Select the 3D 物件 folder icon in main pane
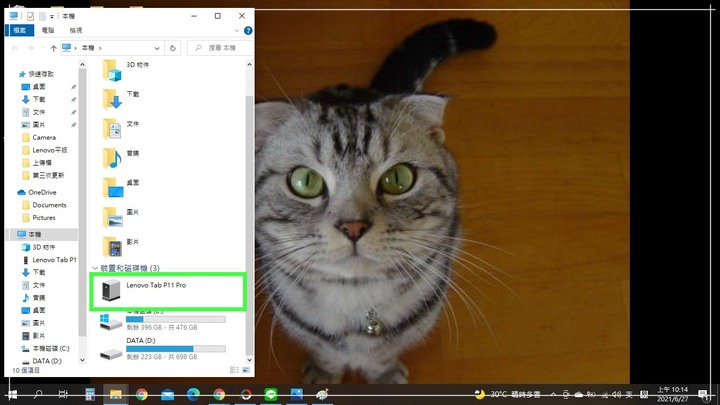The width and height of the screenshot is (720, 405). tap(112, 70)
